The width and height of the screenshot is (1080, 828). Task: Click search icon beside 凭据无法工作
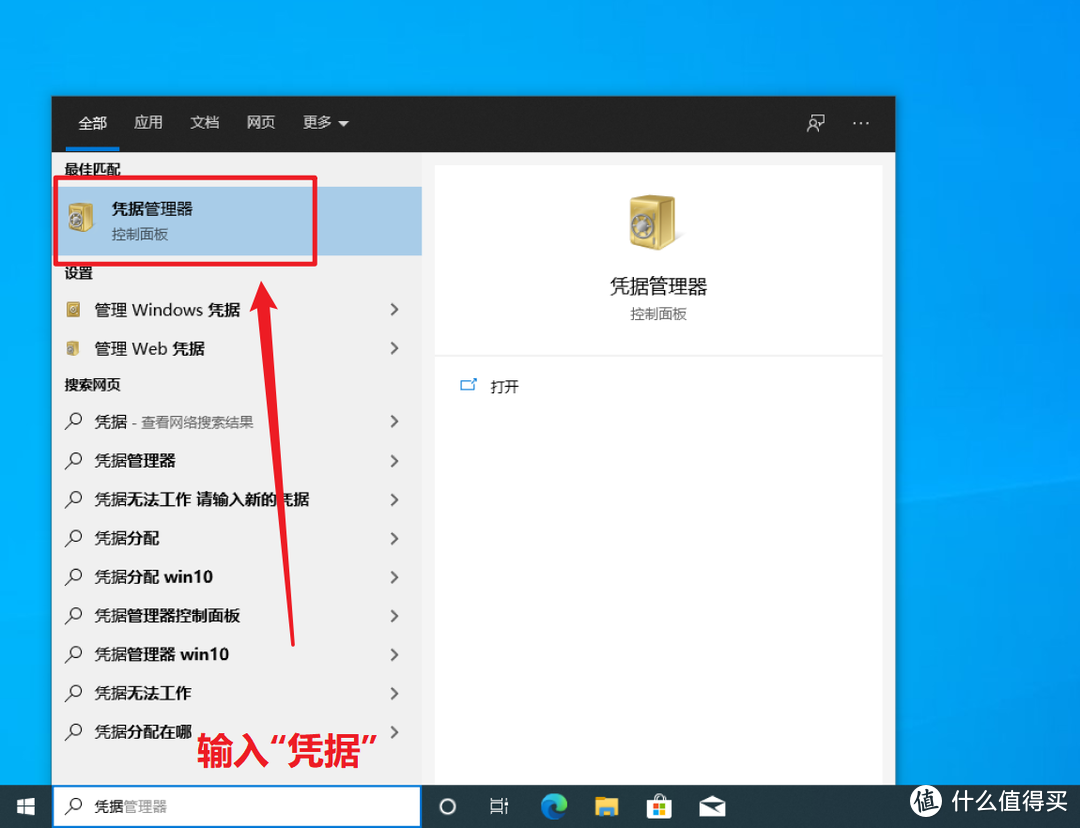[x=74, y=692]
